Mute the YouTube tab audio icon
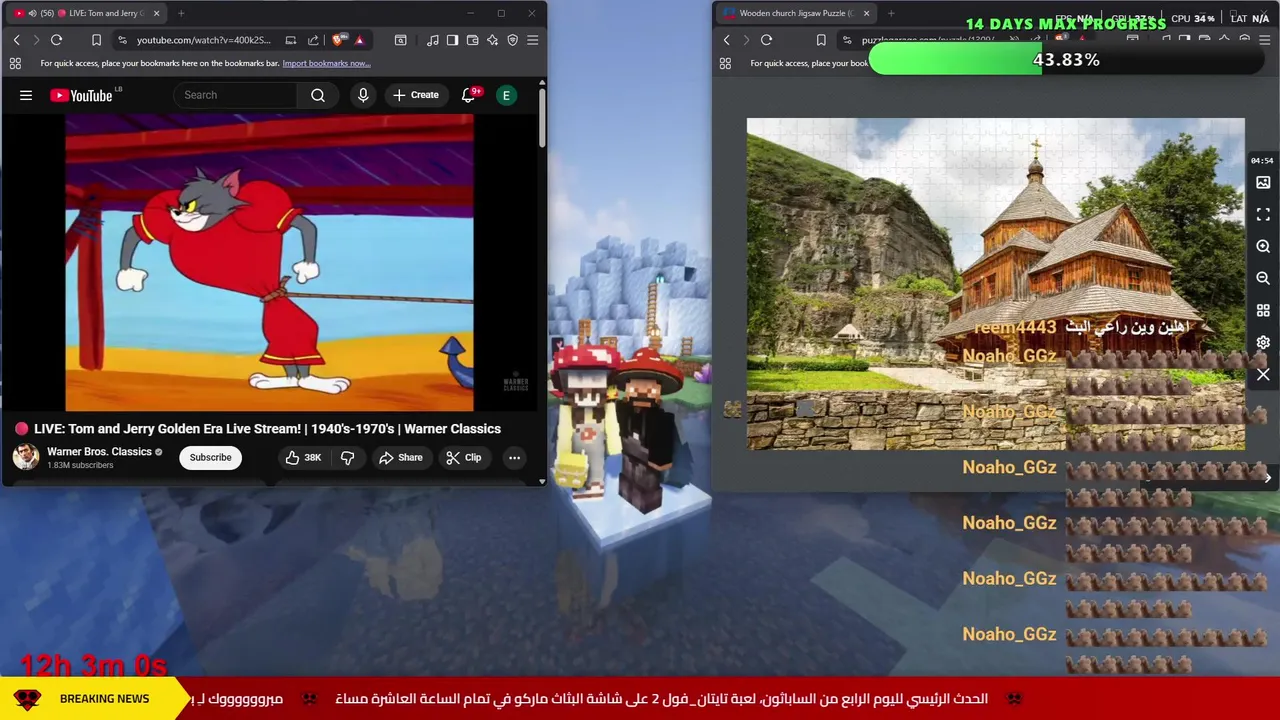The height and width of the screenshot is (720, 1280). (x=33, y=13)
